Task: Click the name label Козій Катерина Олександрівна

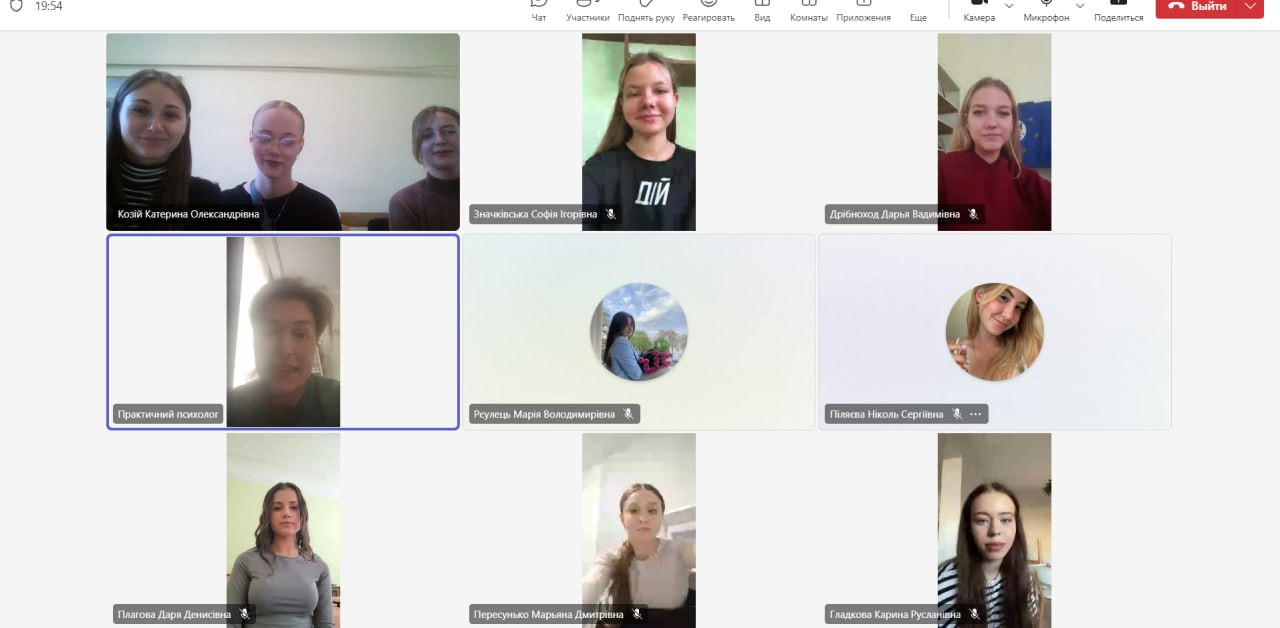Action: click(x=188, y=214)
